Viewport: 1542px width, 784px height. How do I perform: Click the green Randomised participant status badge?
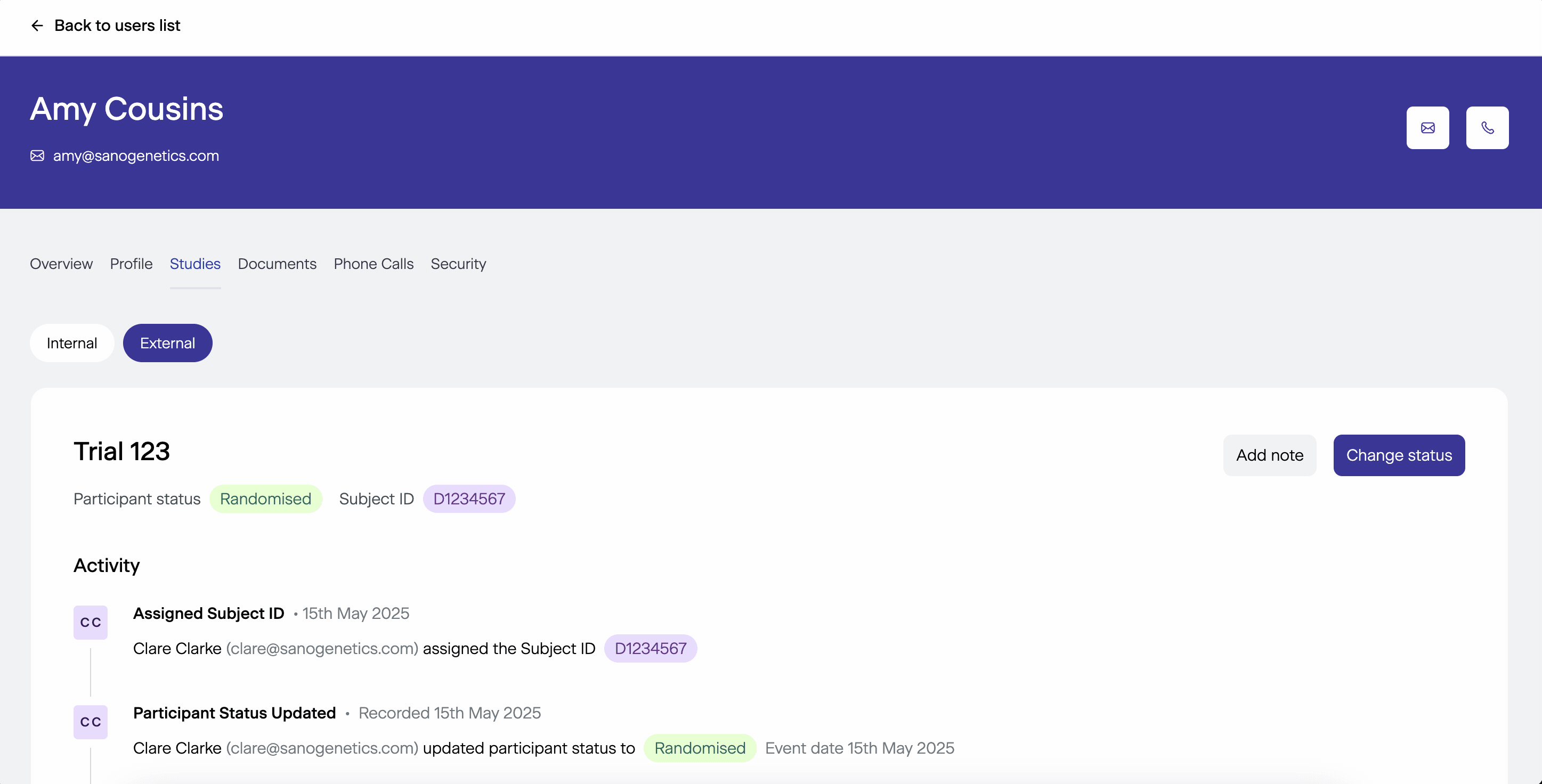pos(266,499)
